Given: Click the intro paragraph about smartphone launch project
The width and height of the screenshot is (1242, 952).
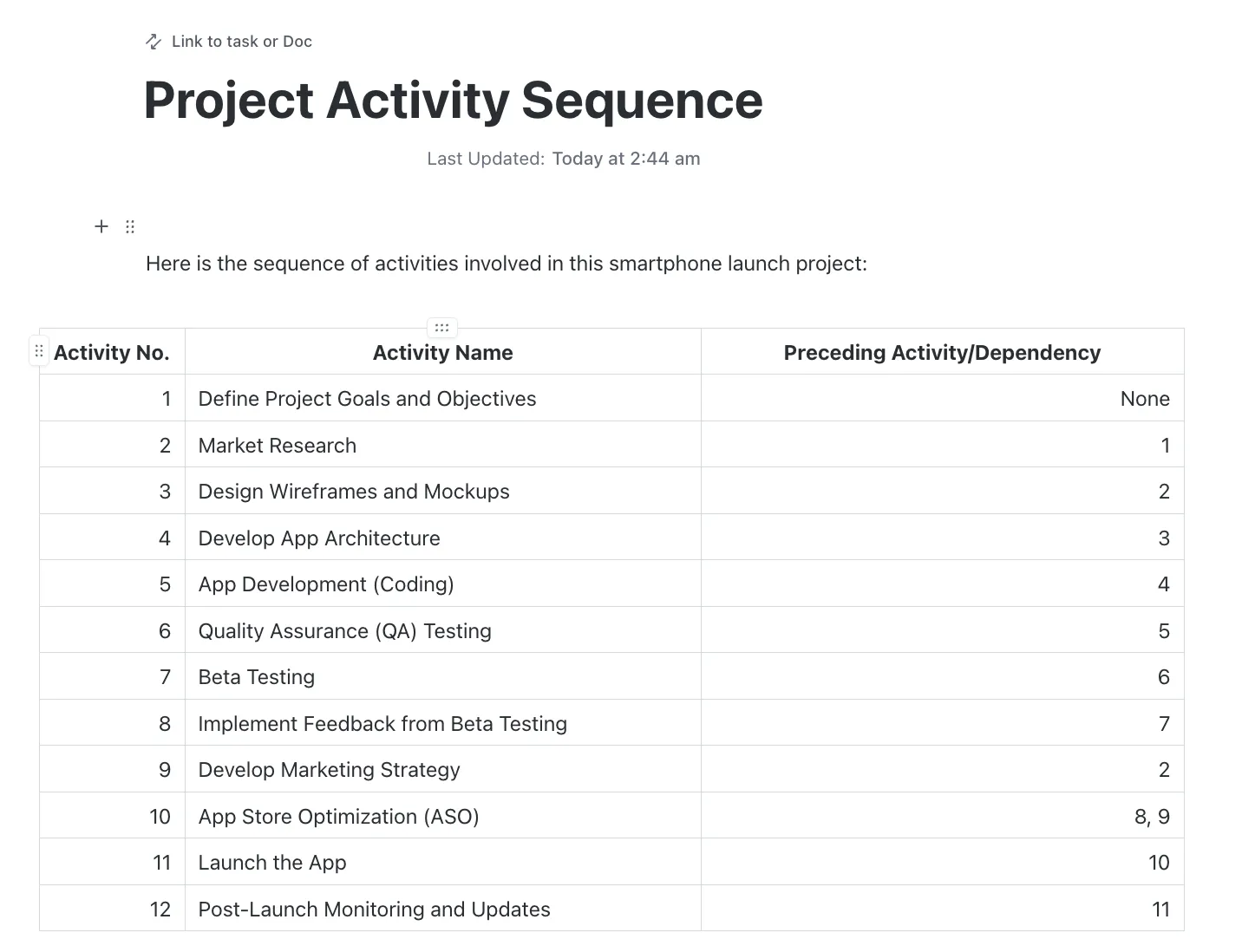Looking at the screenshot, I should coord(507,264).
